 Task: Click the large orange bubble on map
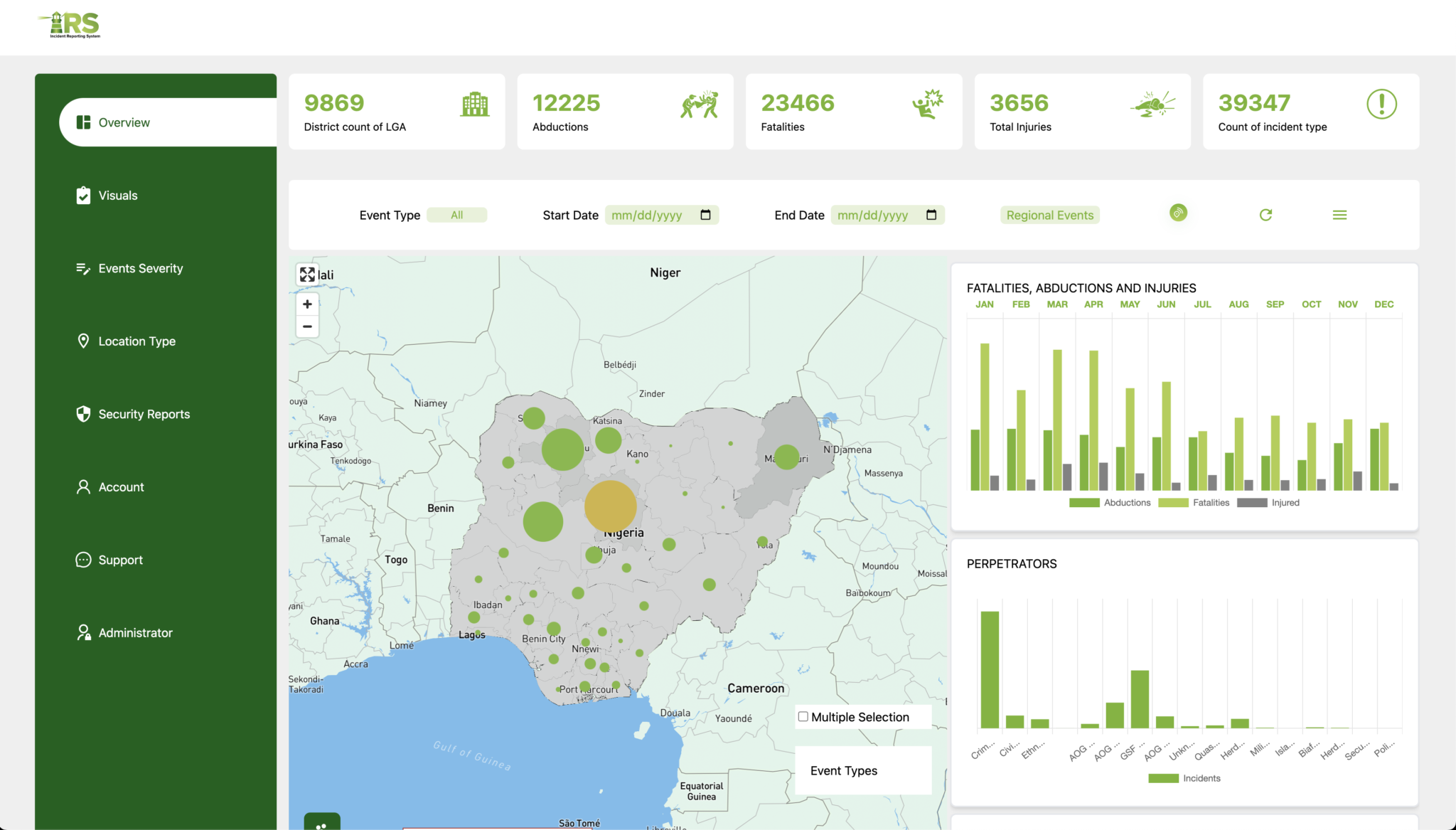[610, 505]
